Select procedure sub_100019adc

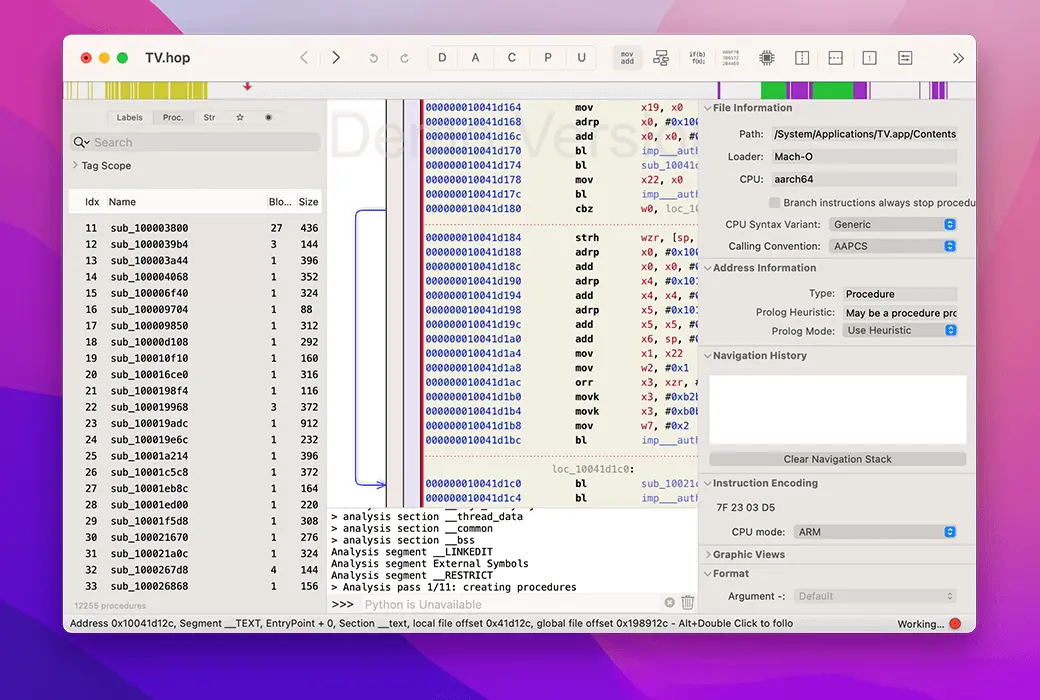point(195,423)
